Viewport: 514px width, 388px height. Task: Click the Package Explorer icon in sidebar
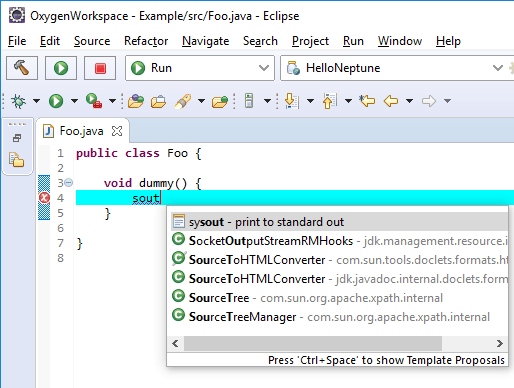point(17,159)
